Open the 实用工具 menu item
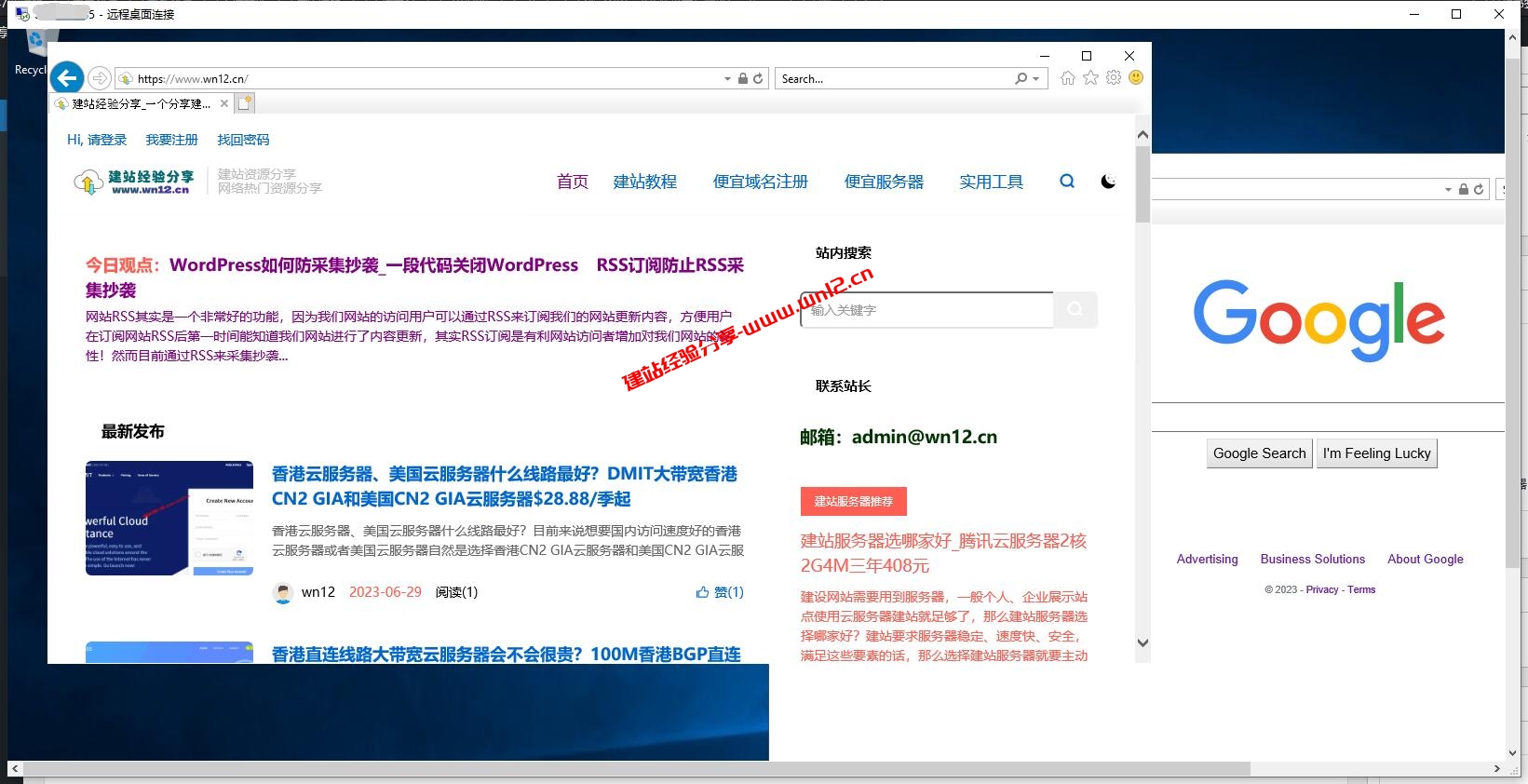 tap(992, 182)
